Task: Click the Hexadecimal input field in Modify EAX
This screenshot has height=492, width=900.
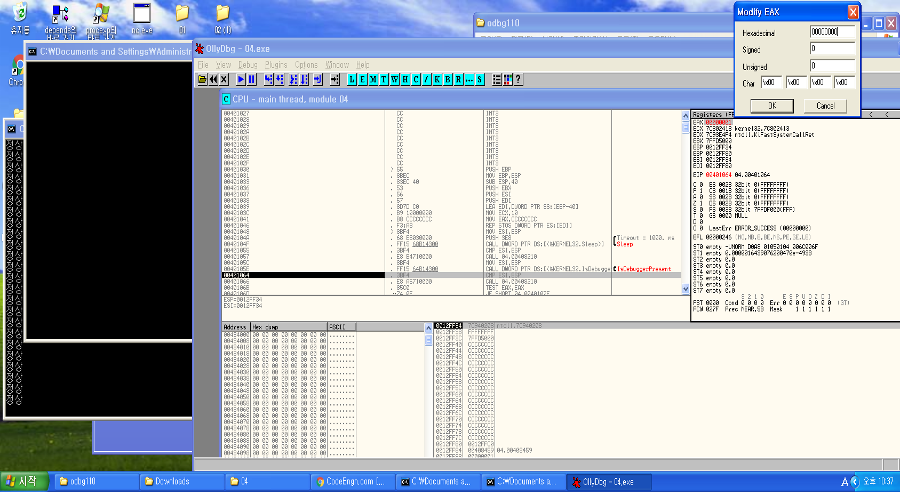Action: tap(832, 32)
